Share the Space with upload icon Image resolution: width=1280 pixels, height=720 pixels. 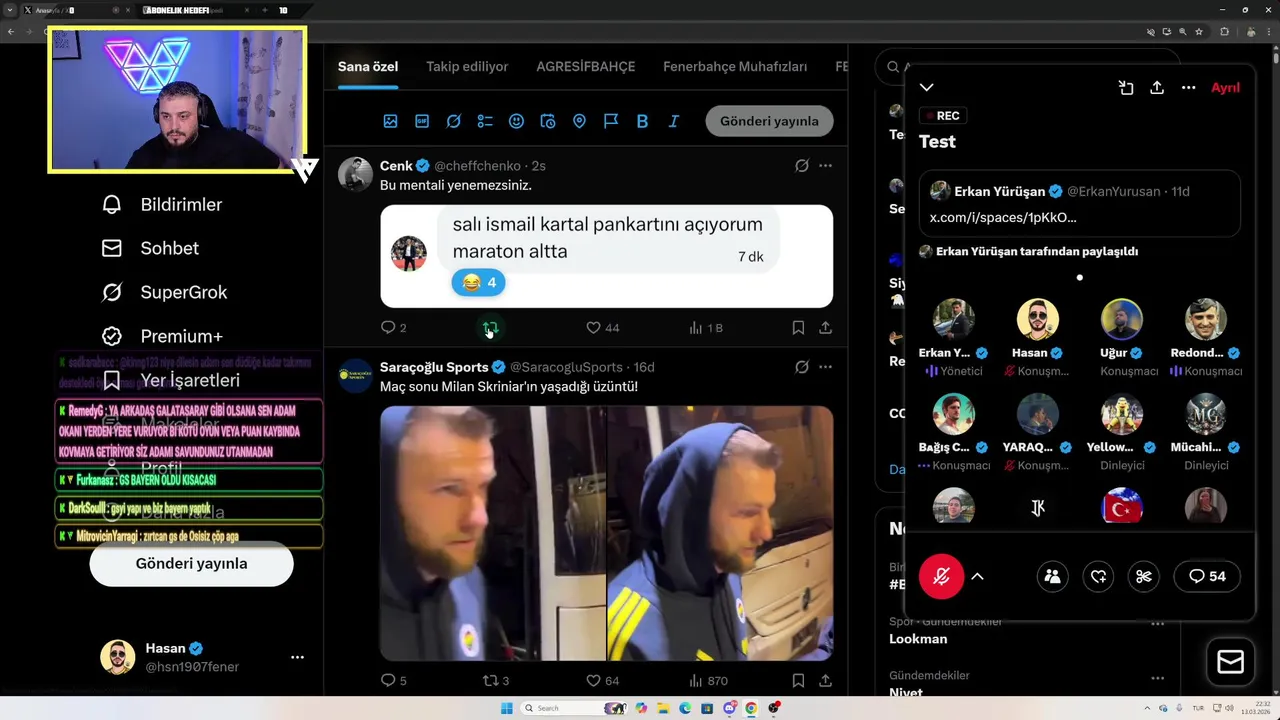(1157, 88)
